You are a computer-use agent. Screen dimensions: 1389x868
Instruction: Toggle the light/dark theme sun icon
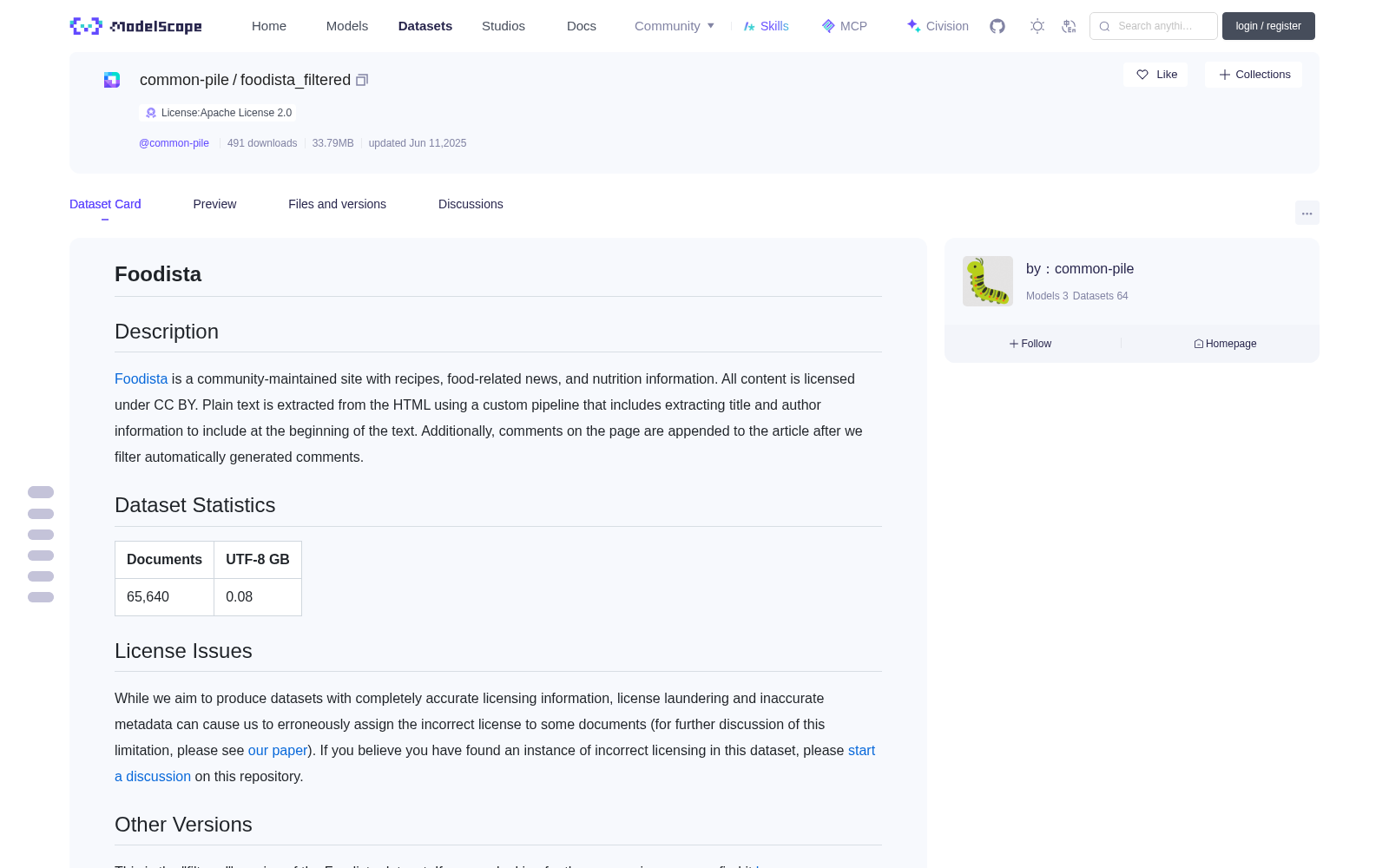click(1037, 26)
